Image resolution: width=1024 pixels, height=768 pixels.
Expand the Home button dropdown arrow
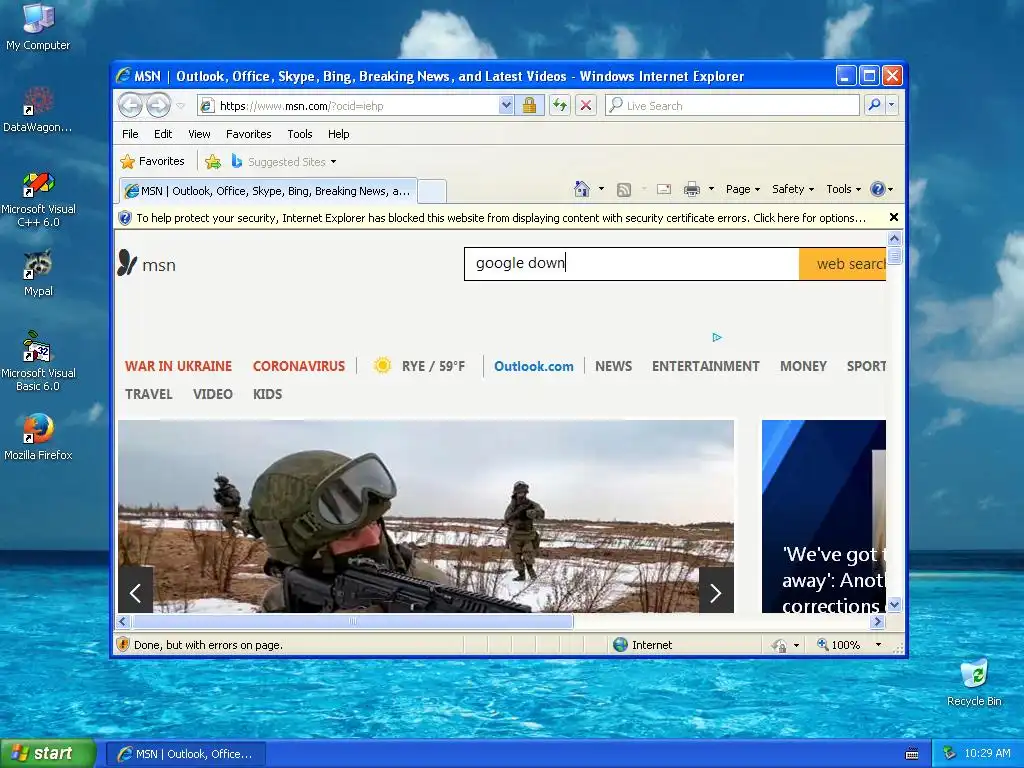point(601,189)
